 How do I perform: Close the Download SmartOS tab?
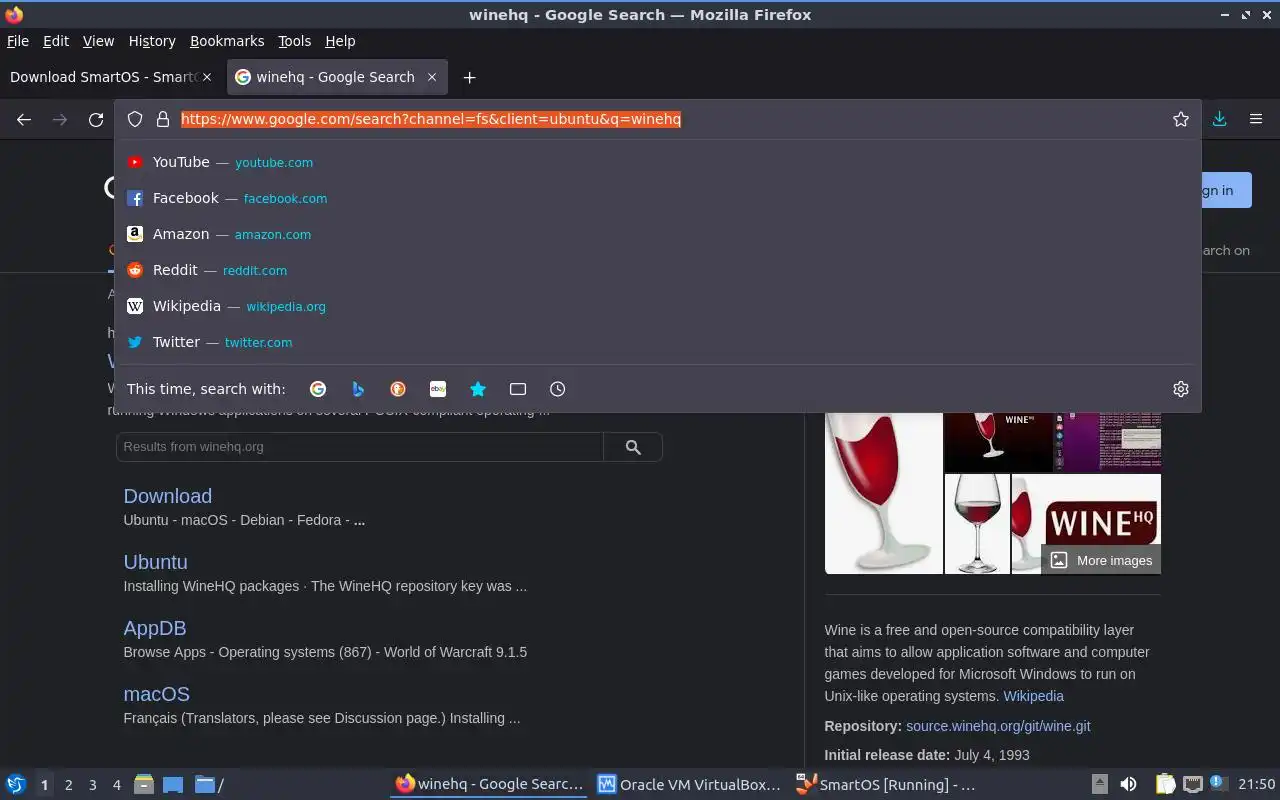(207, 77)
